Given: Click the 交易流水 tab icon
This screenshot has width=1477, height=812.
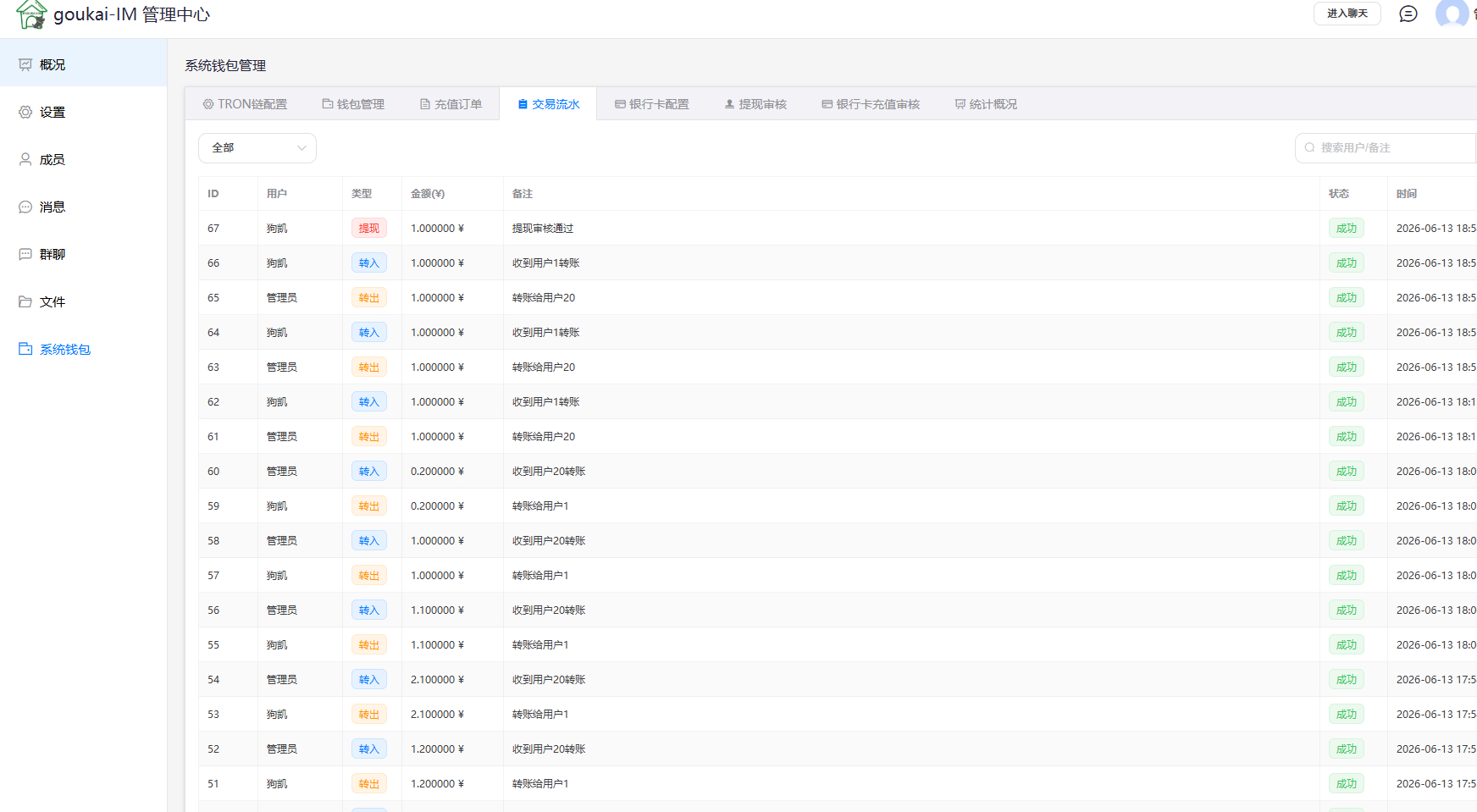Looking at the screenshot, I should click(523, 104).
